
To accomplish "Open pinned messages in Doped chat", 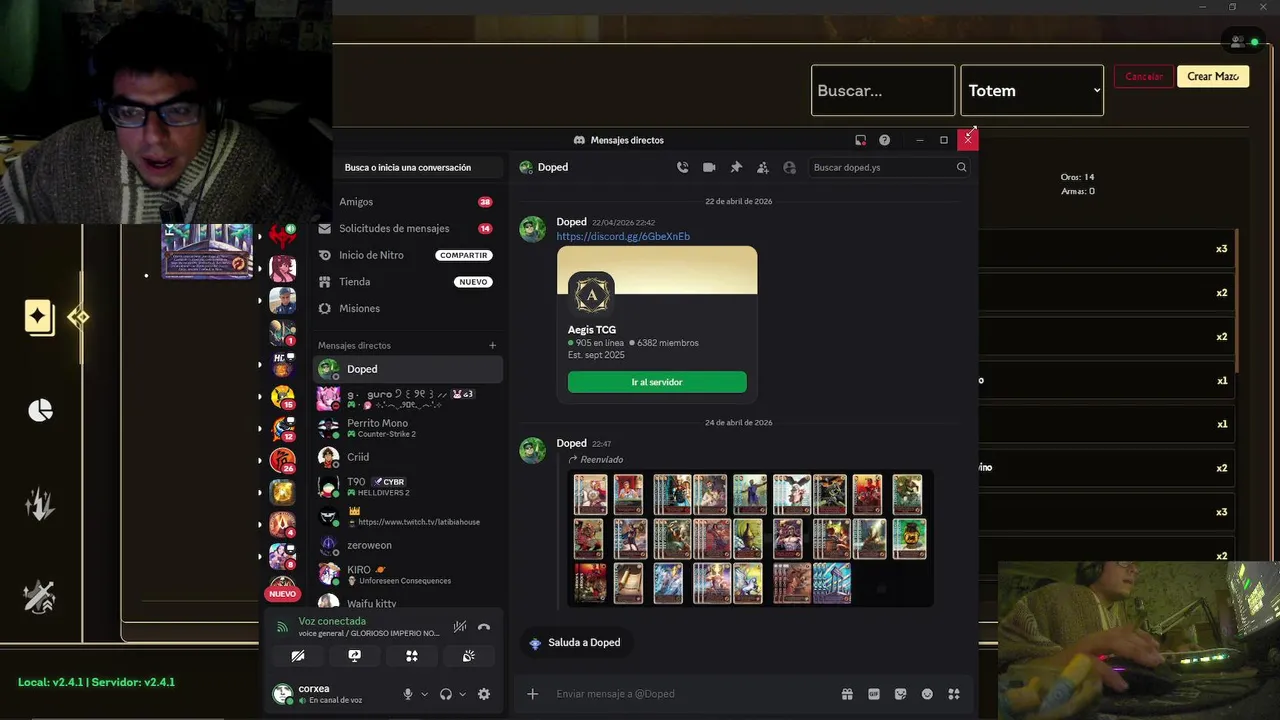I will [736, 167].
